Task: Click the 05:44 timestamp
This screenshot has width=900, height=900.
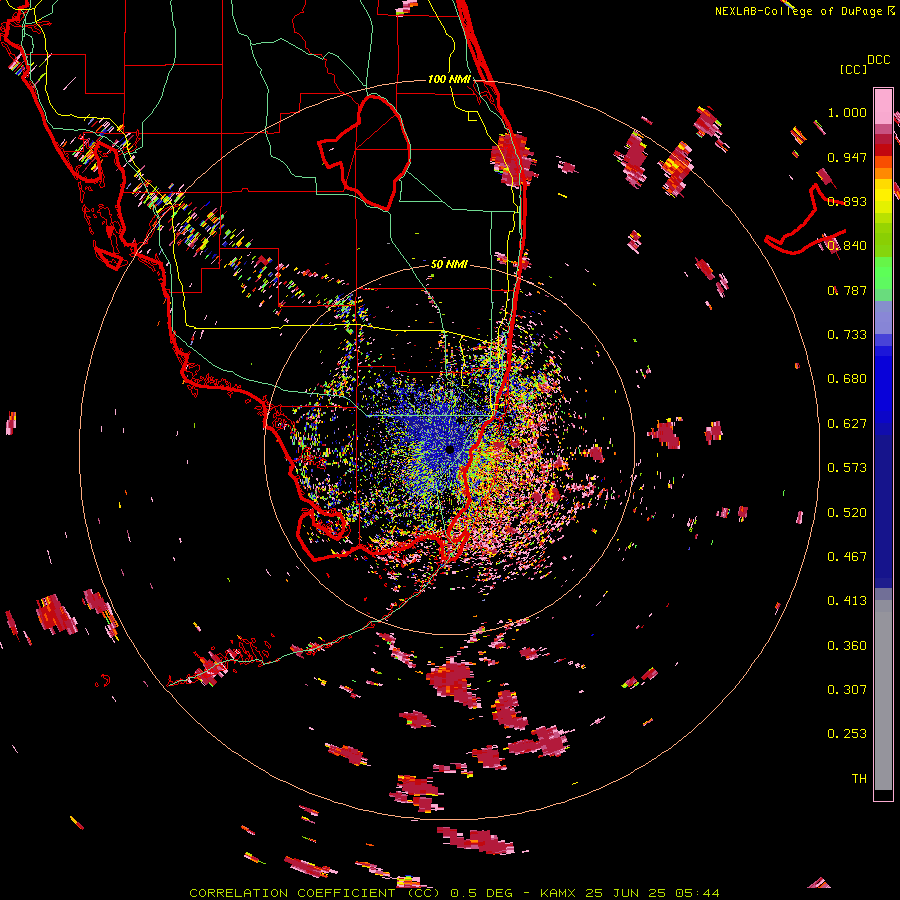Action: [696, 893]
